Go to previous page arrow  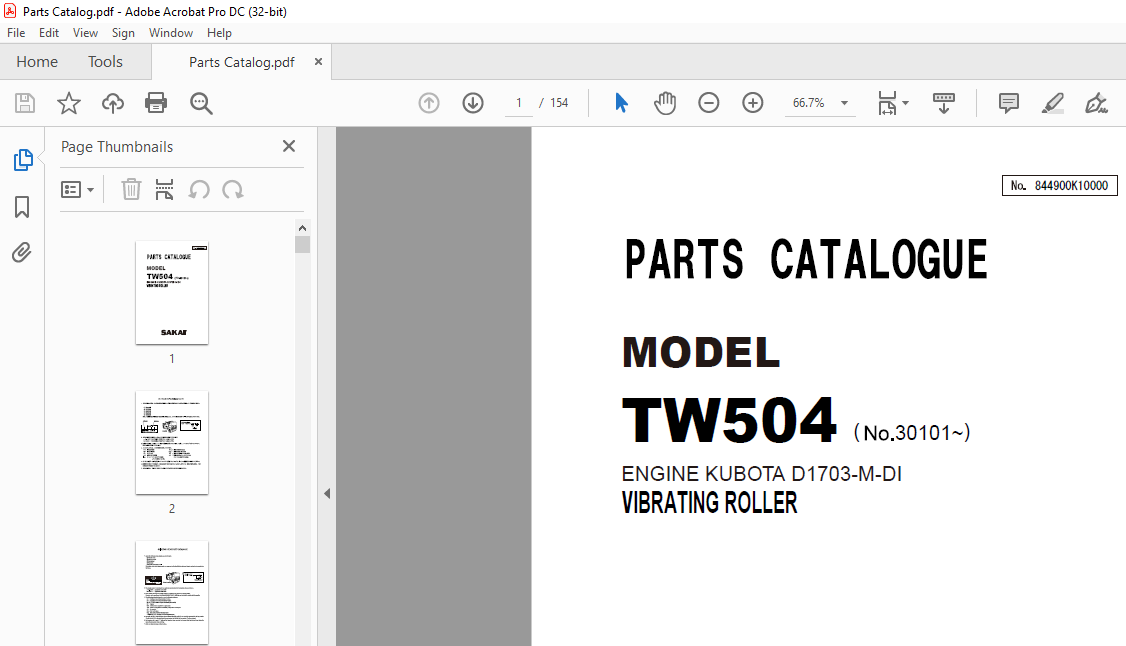(x=429, y=103)
